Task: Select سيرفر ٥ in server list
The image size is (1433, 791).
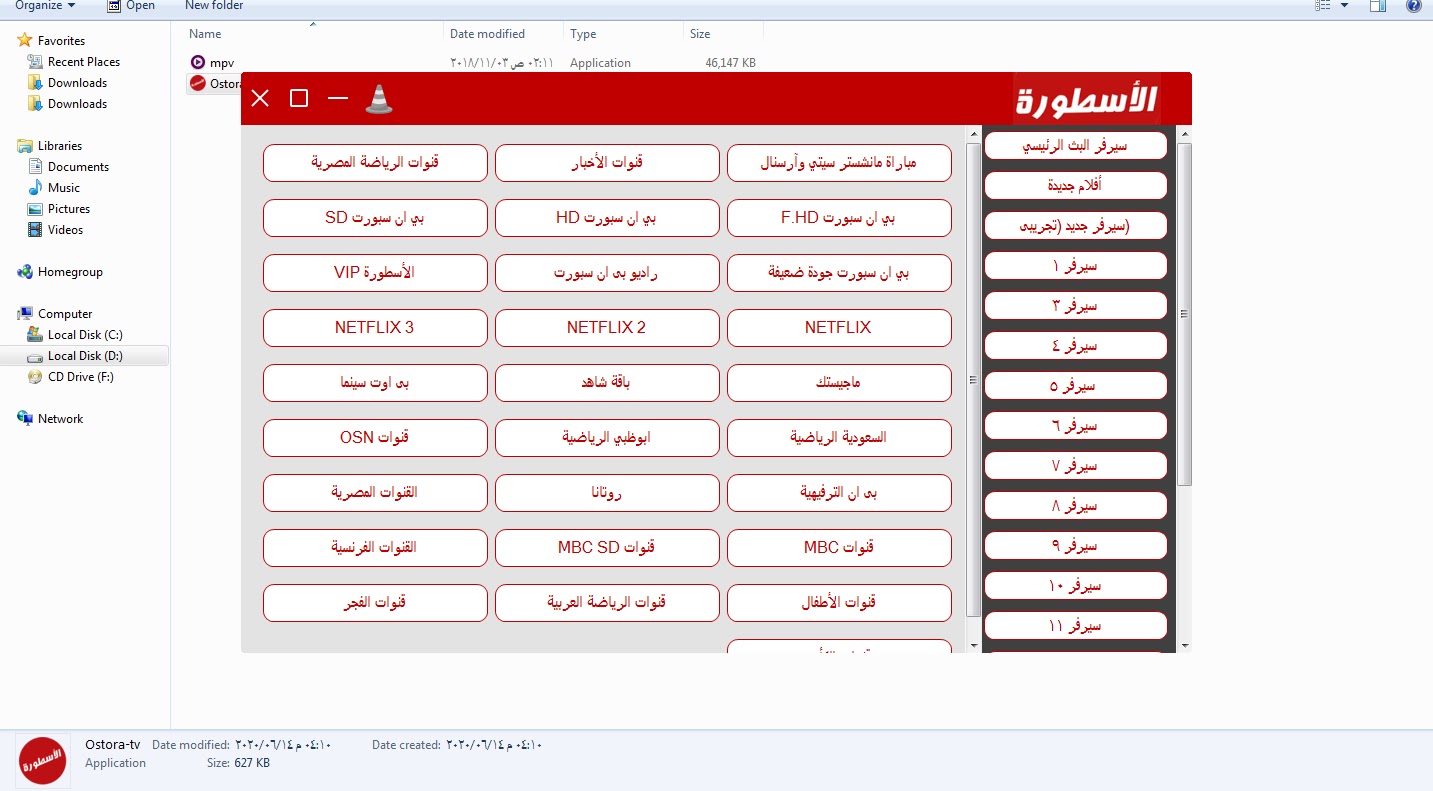Action: tap(1076, 386)
